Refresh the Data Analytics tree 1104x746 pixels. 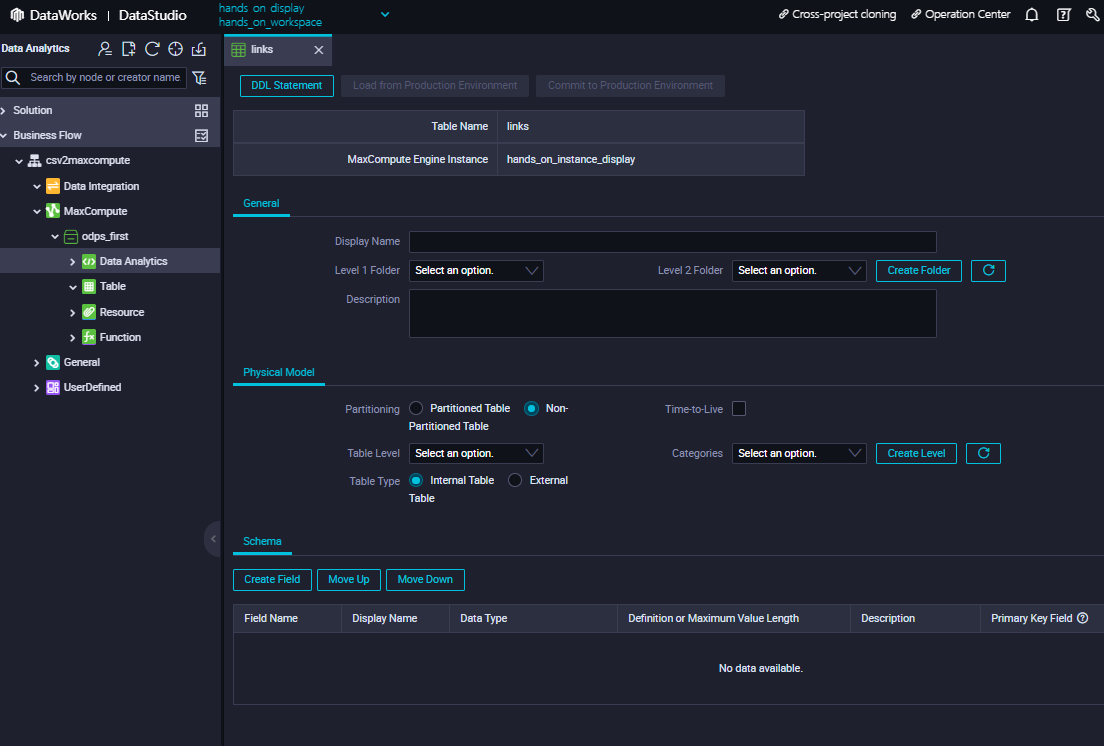152,49
